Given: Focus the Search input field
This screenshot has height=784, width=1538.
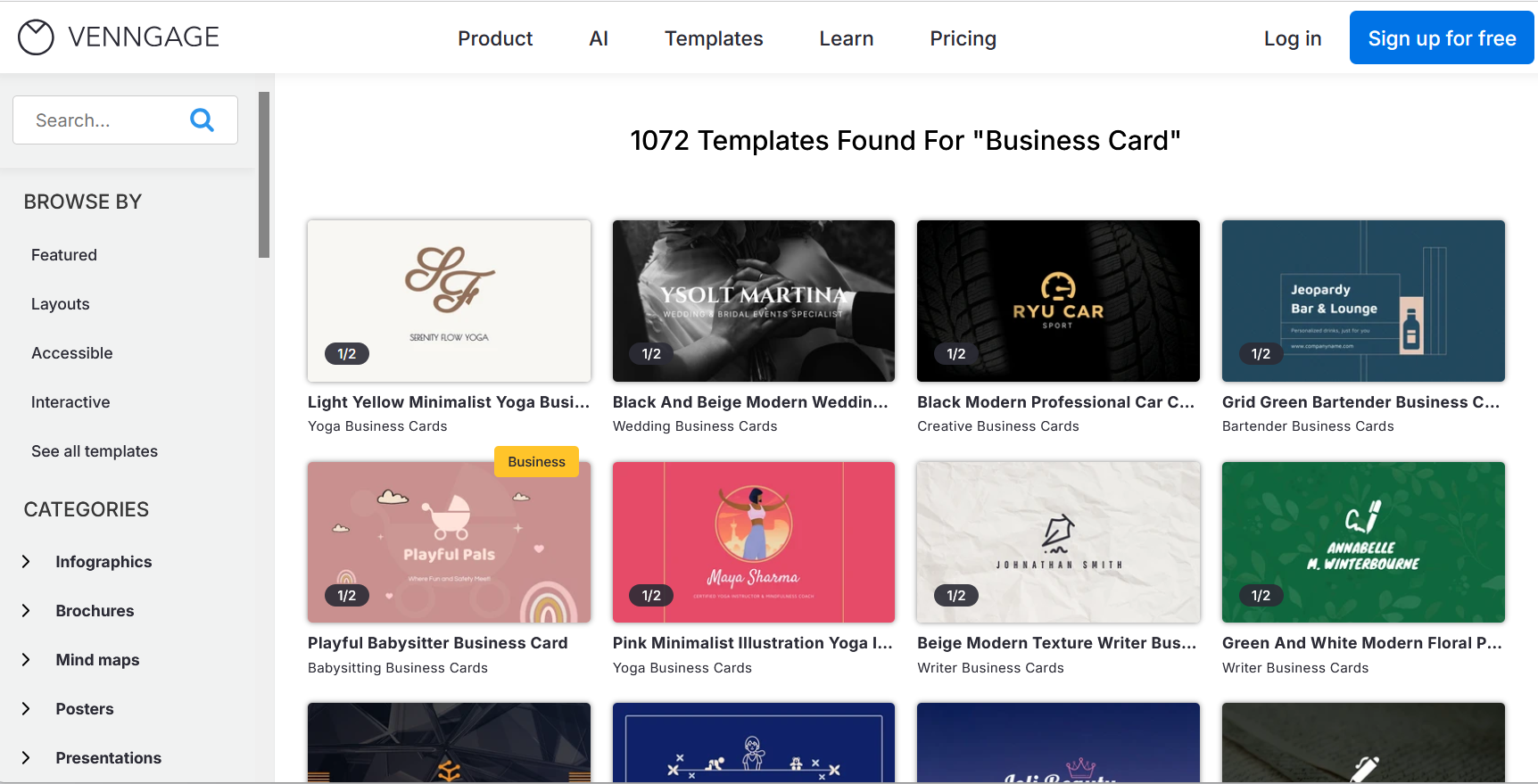Looking at the screenshot, I should click(103, 120).
